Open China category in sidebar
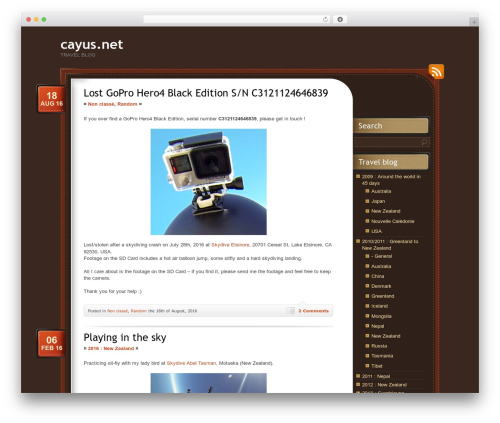This screenshot has width=500, height=423. click(x=378, y=276)
